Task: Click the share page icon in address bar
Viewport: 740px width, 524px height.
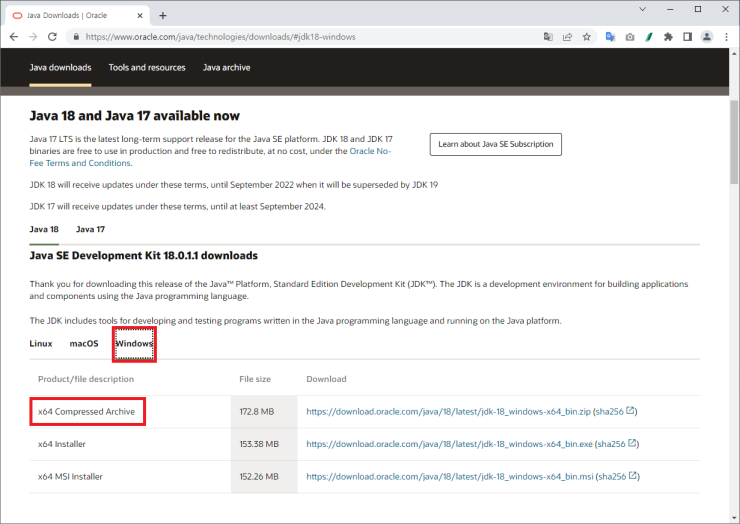Action: click(568, 37)
